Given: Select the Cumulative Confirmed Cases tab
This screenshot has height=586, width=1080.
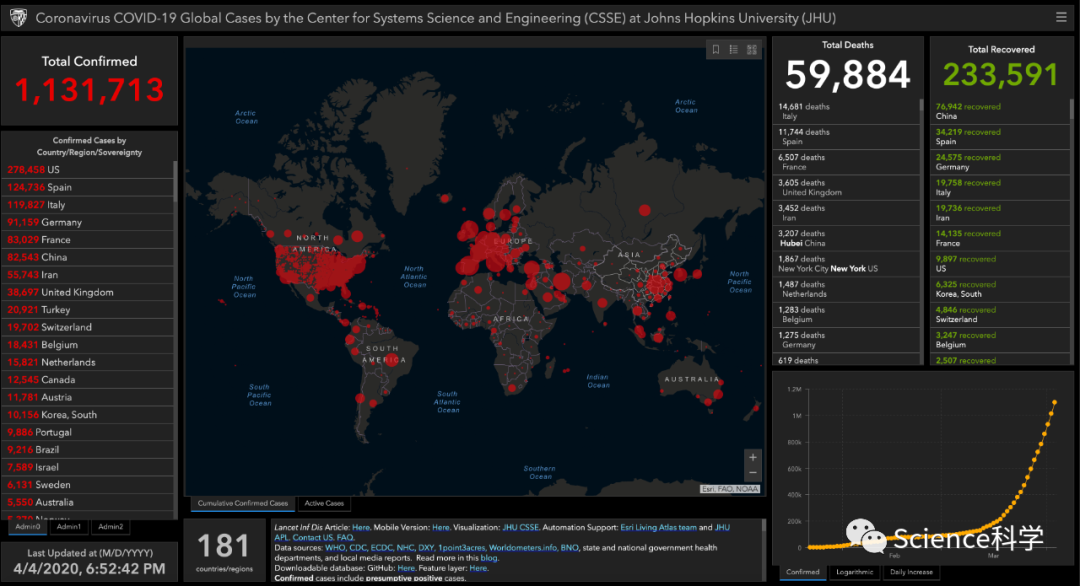Looking at the screenshot, I should (x=242, y=503).
